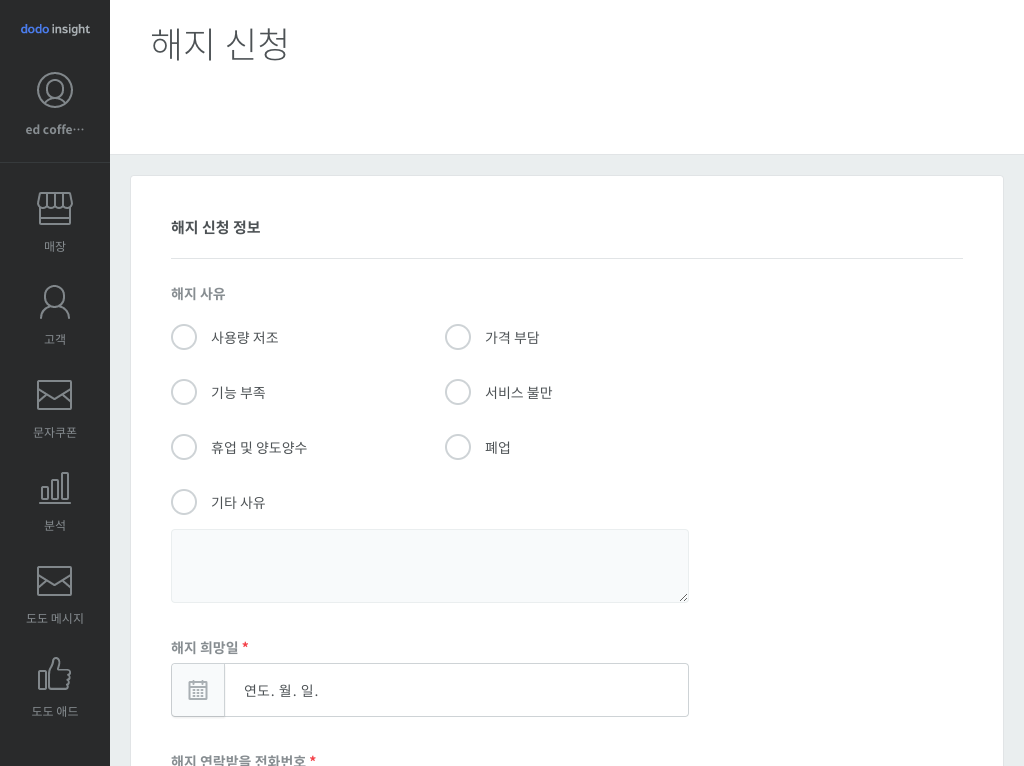Click the other reason text area
Image resolution: width=1024 pixels, height=766 pixels.
click(x=430, y=566)
